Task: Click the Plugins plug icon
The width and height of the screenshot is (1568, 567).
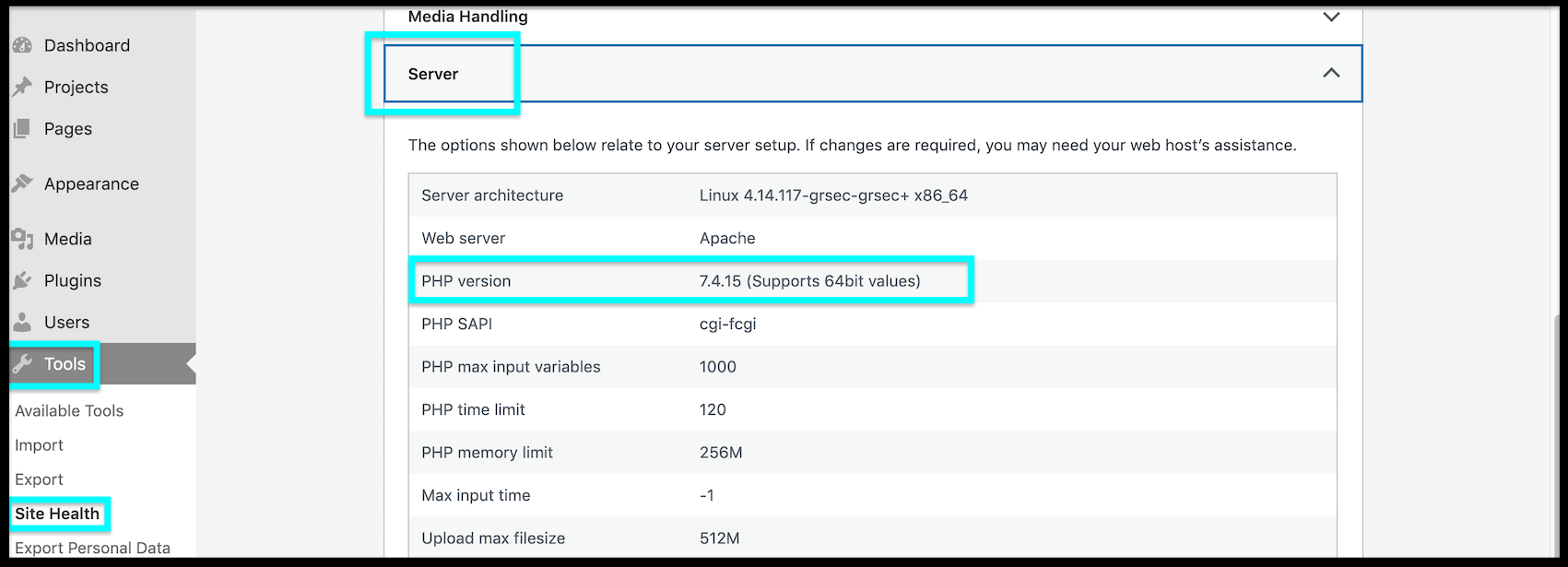Action: click(x=22, y=280)
